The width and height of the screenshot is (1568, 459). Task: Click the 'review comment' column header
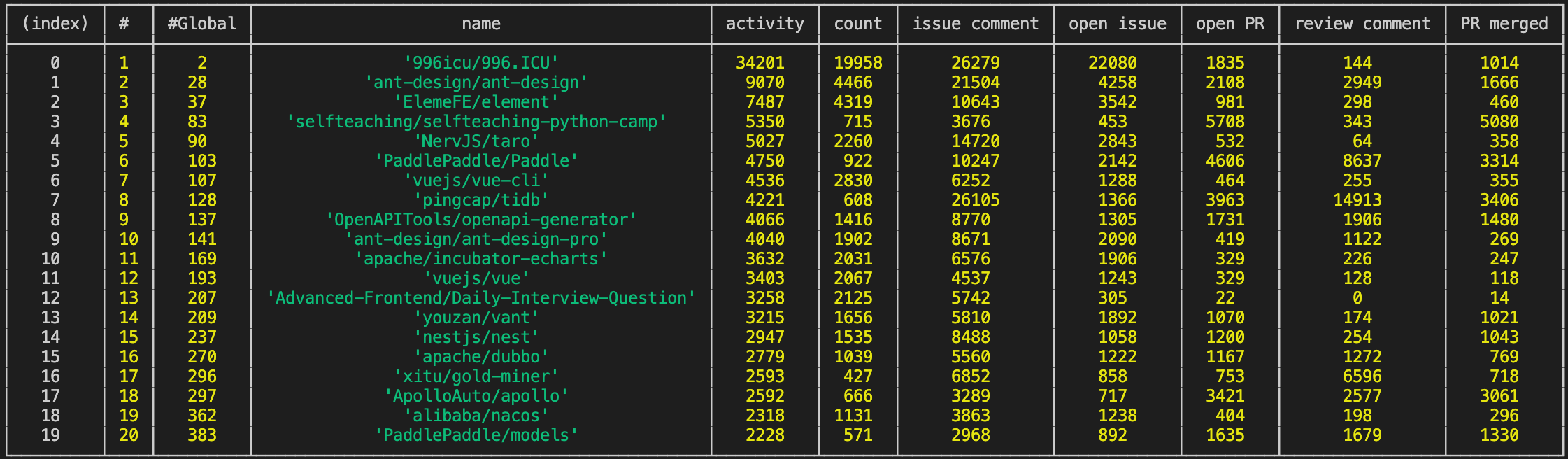1362,24
